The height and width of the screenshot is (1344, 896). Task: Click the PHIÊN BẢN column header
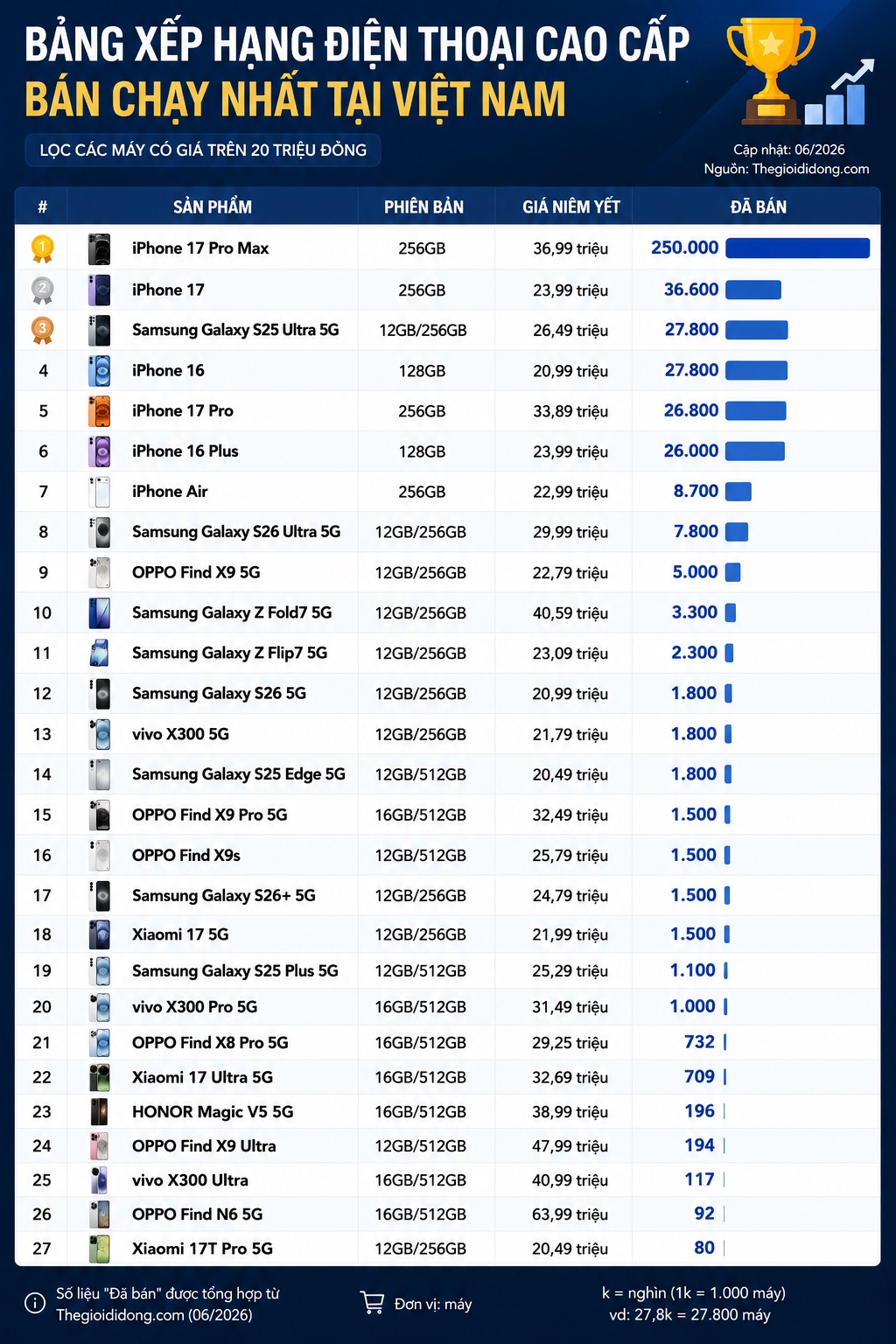pyautogui.click(x=423, y=207)
